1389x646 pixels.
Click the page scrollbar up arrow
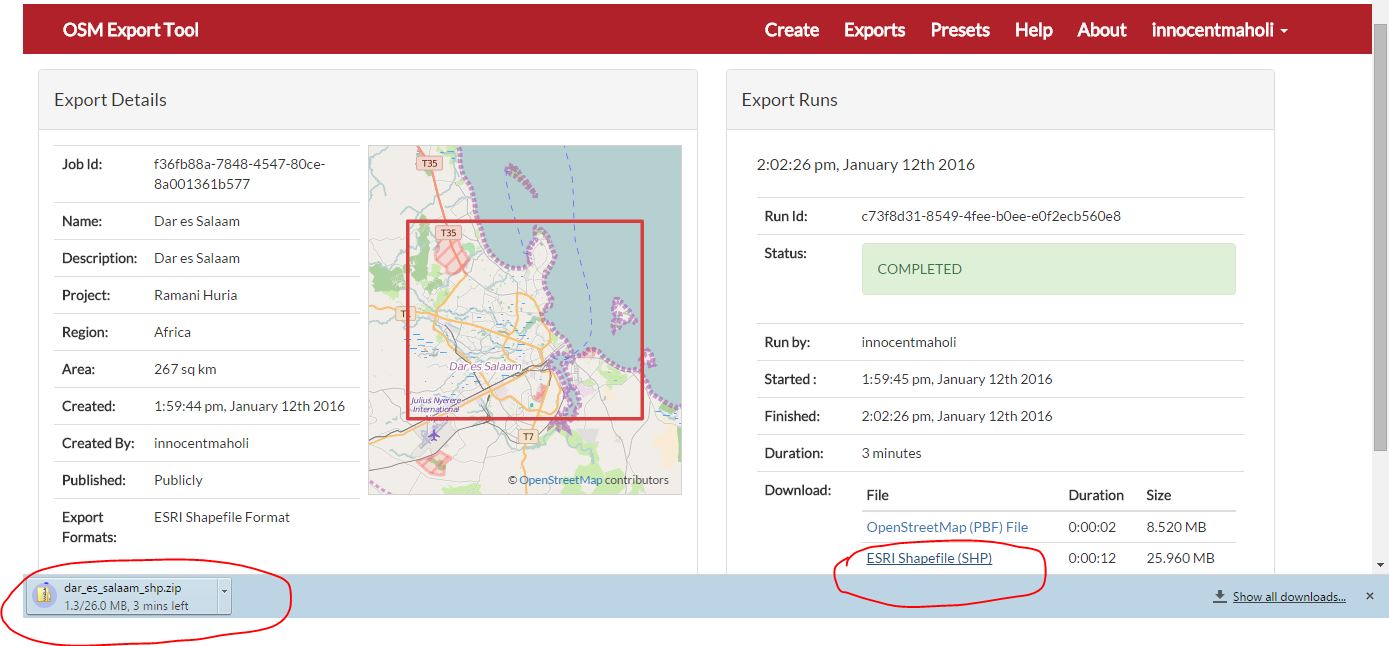1380,10
